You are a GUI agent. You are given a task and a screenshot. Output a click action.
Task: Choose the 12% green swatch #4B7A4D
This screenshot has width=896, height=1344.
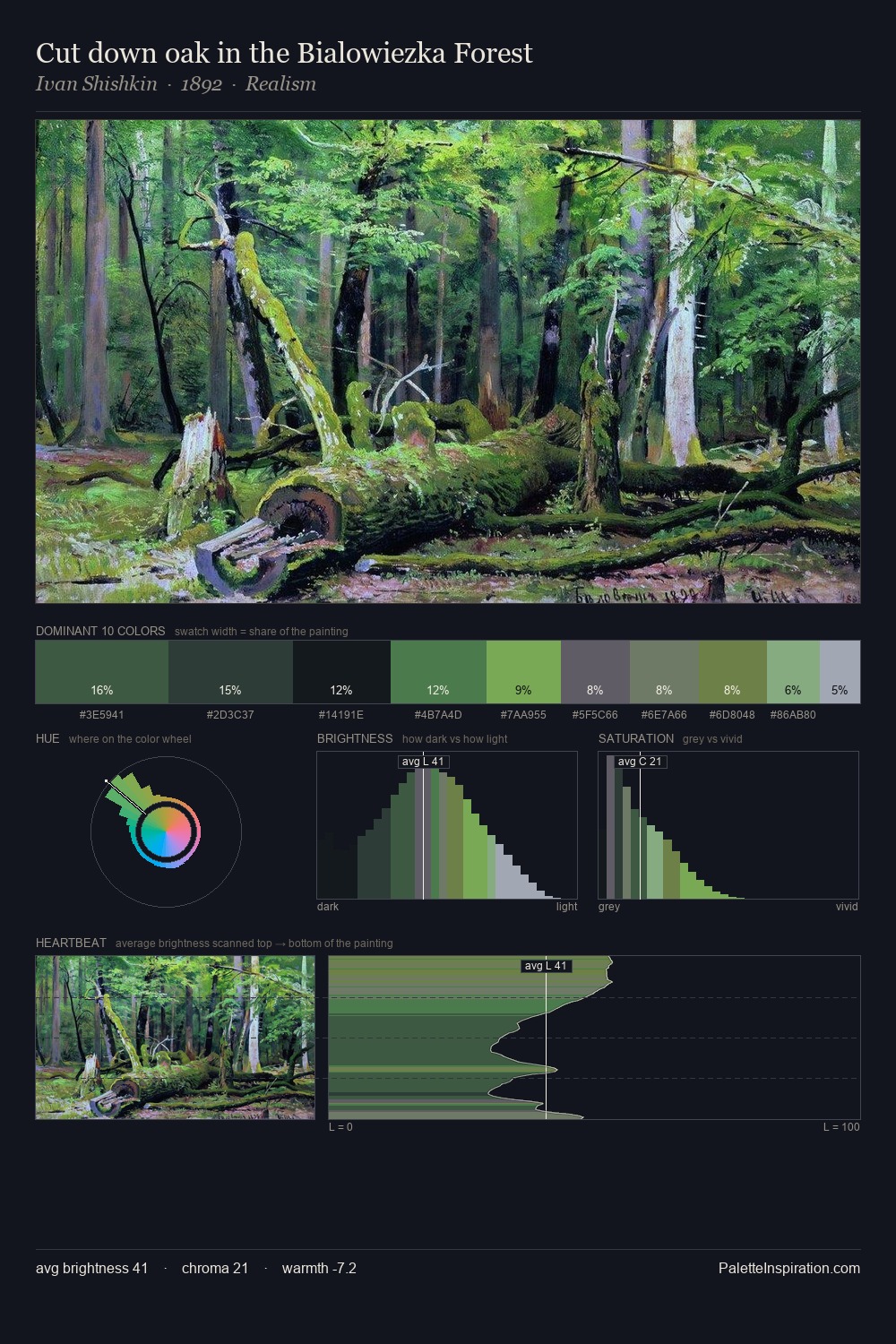tap(438, 672)
